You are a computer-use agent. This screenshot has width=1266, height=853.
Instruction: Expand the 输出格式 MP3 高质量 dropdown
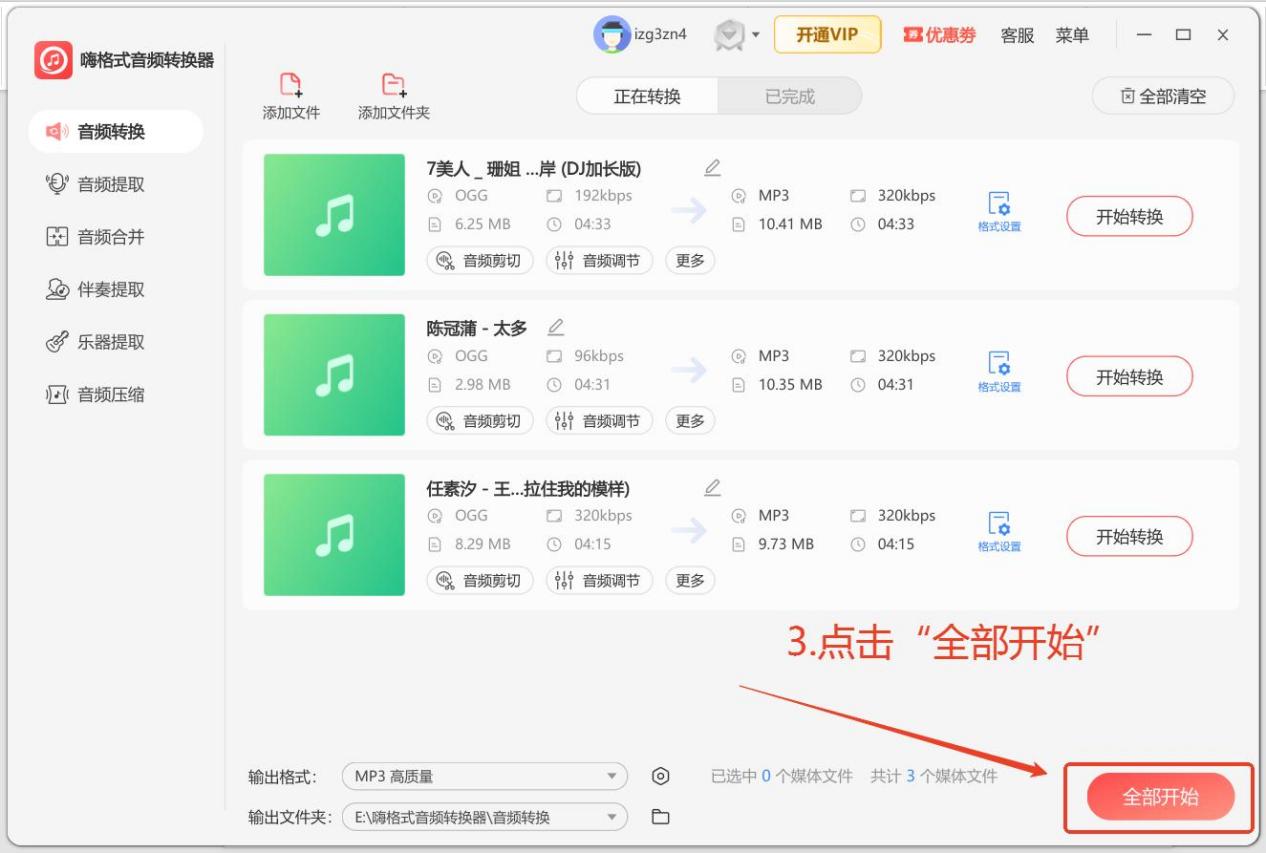pos(484,776)
